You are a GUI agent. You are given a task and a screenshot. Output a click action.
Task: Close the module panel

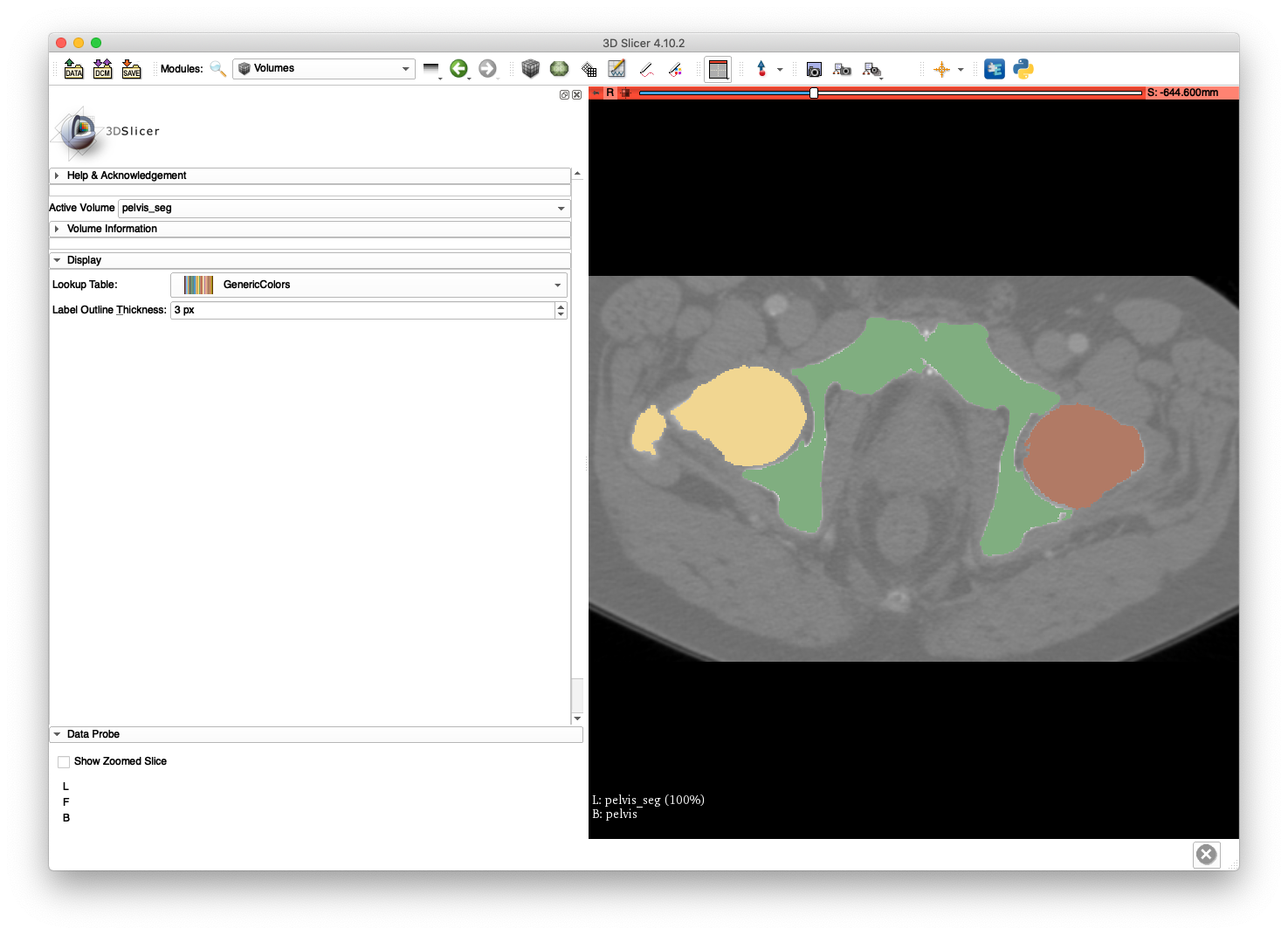tap(576, 94)
